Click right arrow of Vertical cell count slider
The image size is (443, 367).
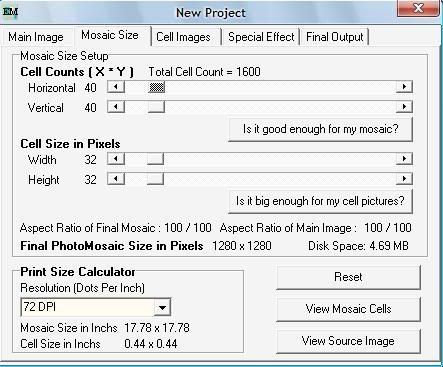click(x=404, y=107)
